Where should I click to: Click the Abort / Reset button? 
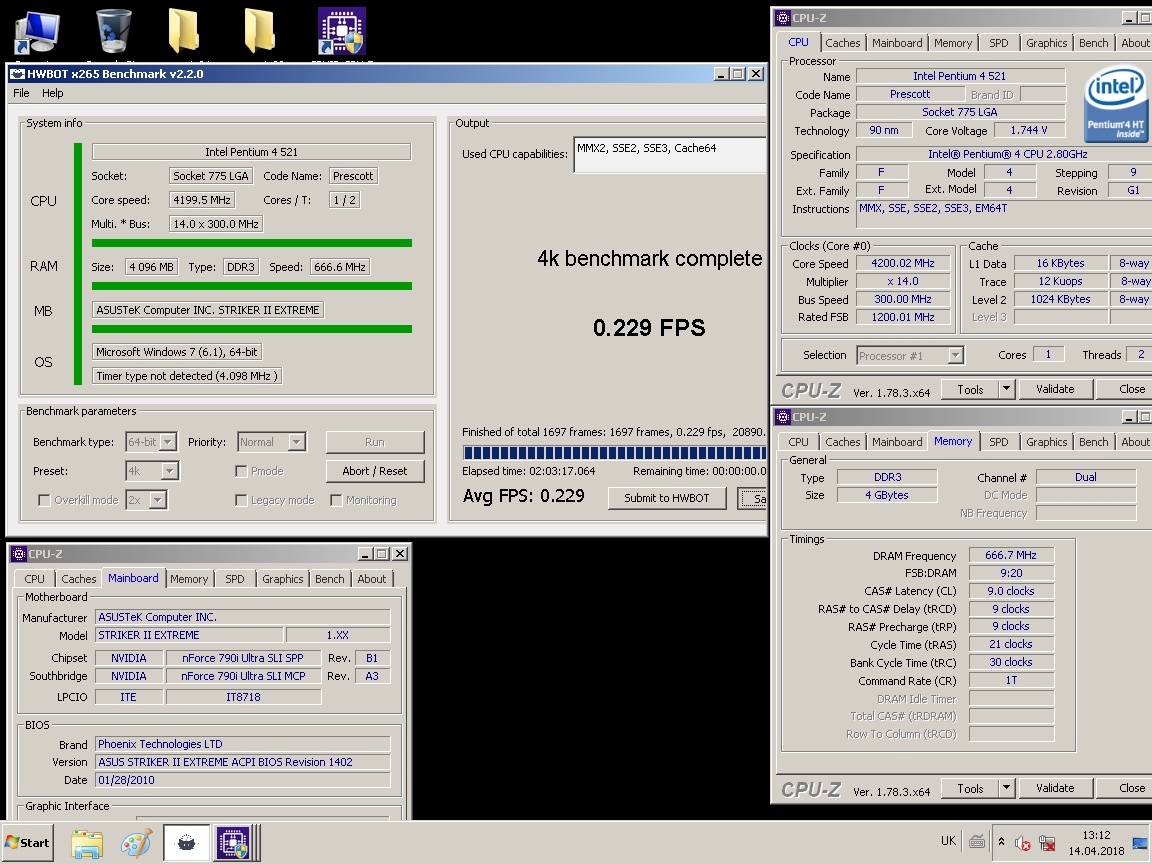pyautogui.click(x=375, y=471)
